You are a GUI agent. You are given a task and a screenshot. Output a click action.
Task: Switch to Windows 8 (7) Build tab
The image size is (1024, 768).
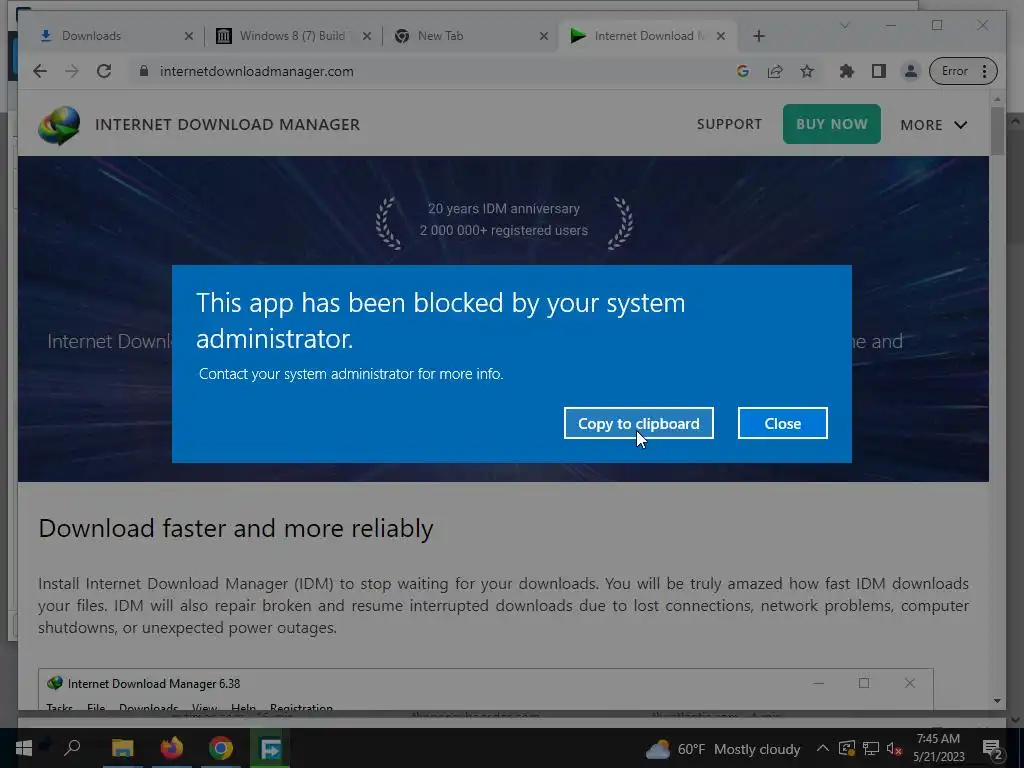coord(292,36)
